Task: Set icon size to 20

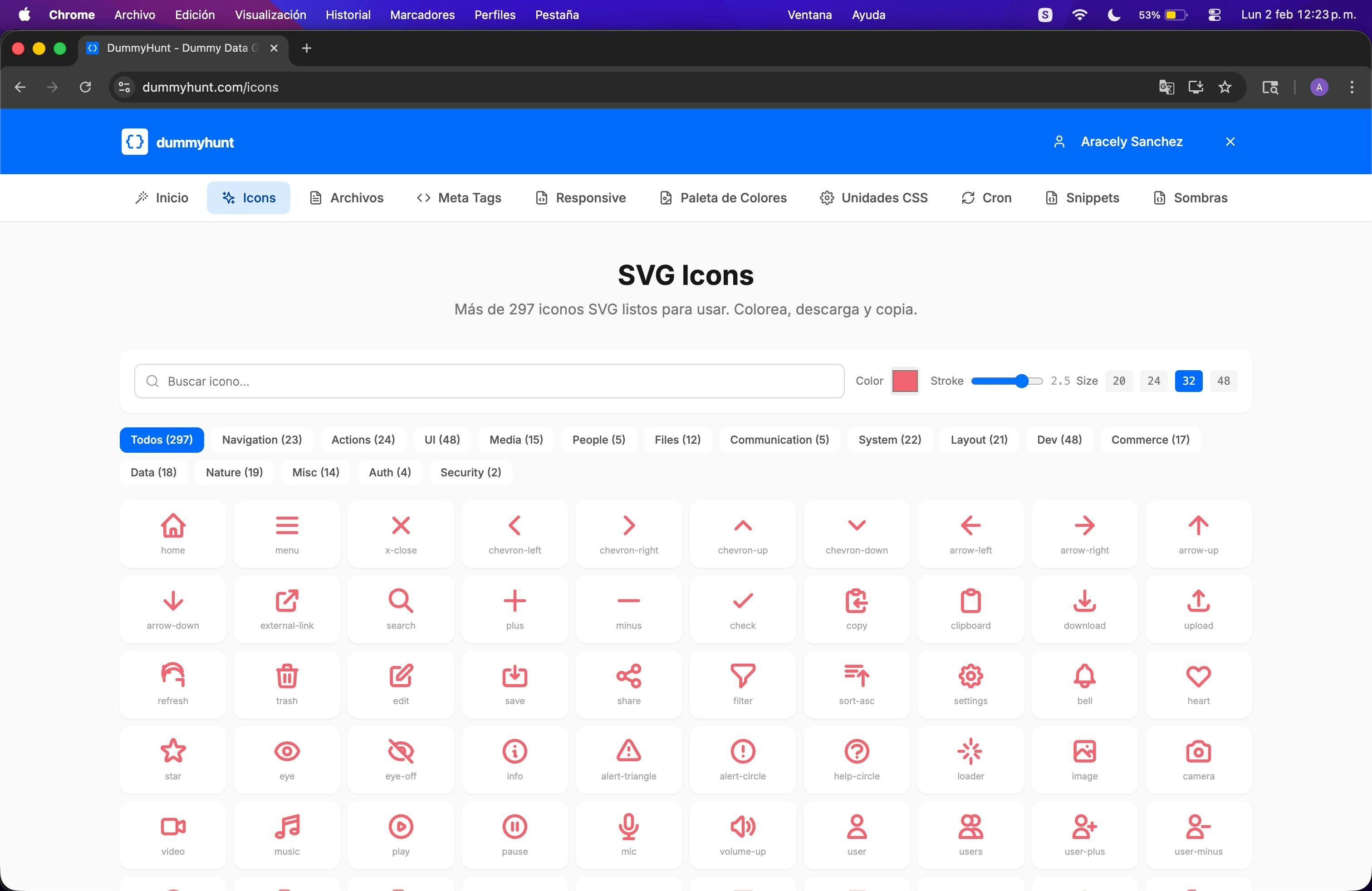Action: [1118, 381]
